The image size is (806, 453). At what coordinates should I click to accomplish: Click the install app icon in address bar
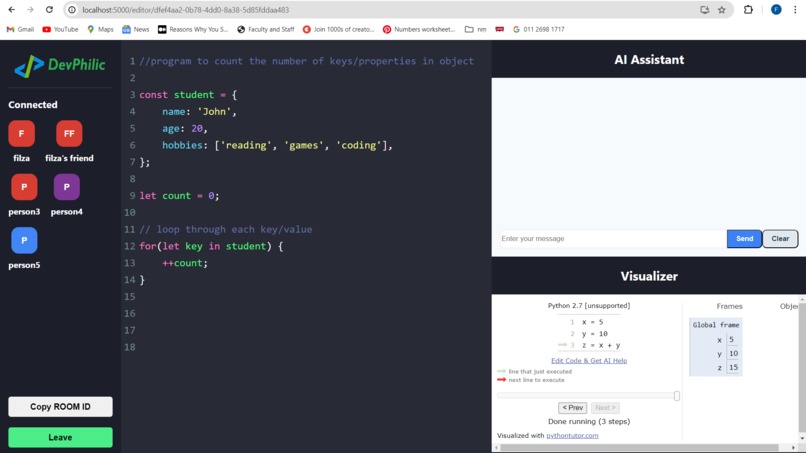click(705, 10)
